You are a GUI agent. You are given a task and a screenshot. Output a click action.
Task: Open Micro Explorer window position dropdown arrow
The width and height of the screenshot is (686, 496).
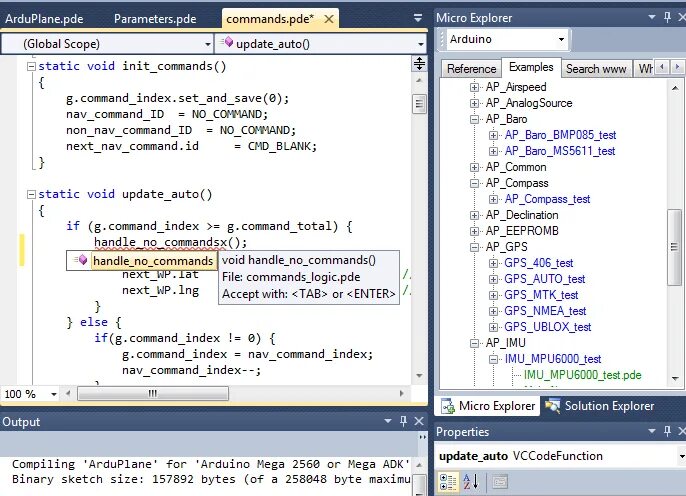pyautogui.click(x=651, y=17)
